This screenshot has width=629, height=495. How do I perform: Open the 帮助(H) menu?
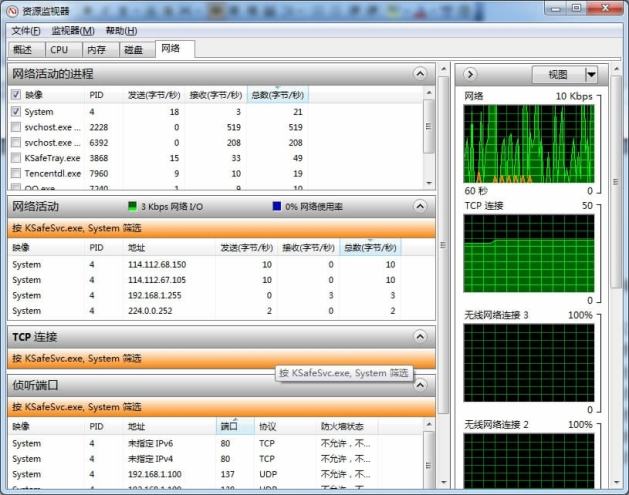121,31
